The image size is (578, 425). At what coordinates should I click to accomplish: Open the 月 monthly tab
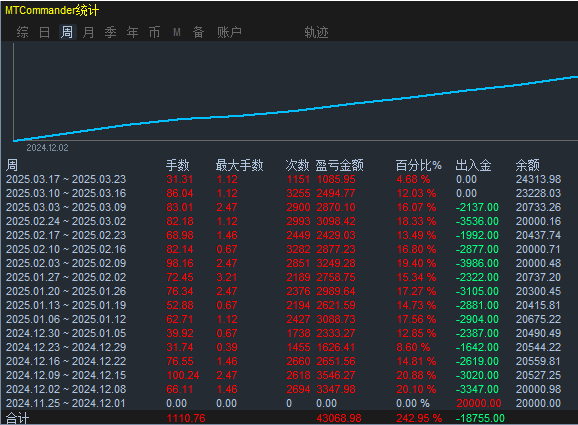[x=88, y=32]
